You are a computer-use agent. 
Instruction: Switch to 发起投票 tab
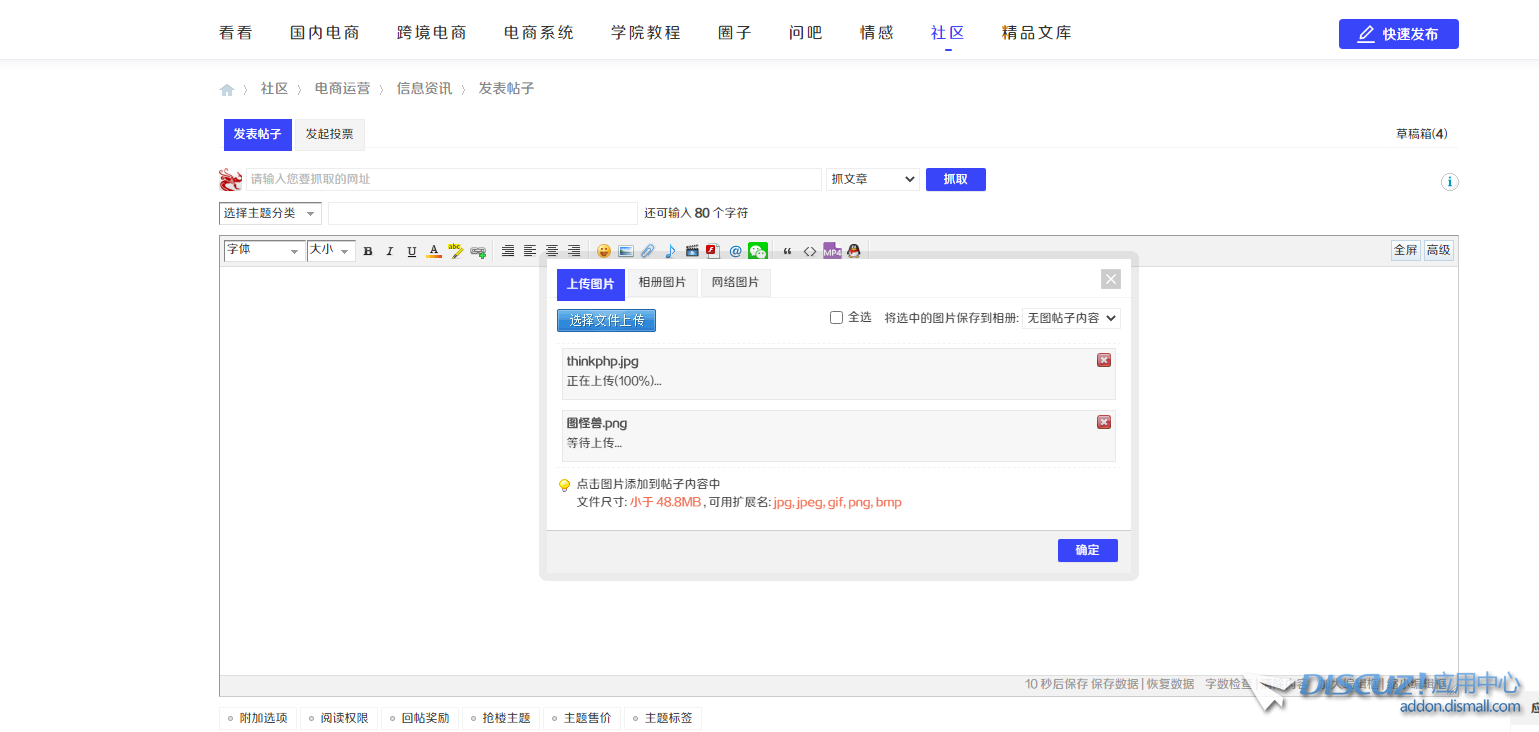pos(329,134)
